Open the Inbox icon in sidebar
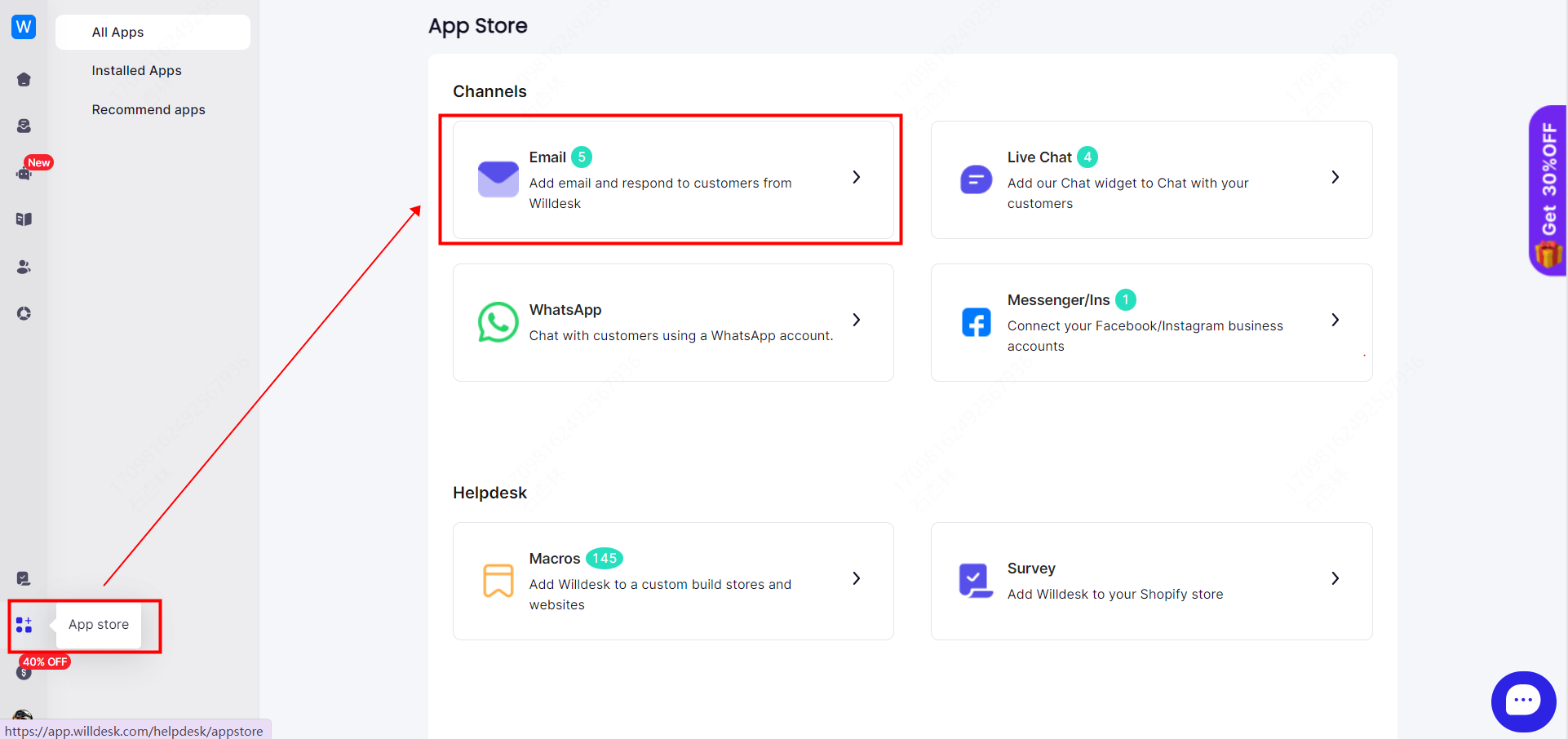This screenshot has height=739, width=1568. pyautogui.click(x=24, y=126)
